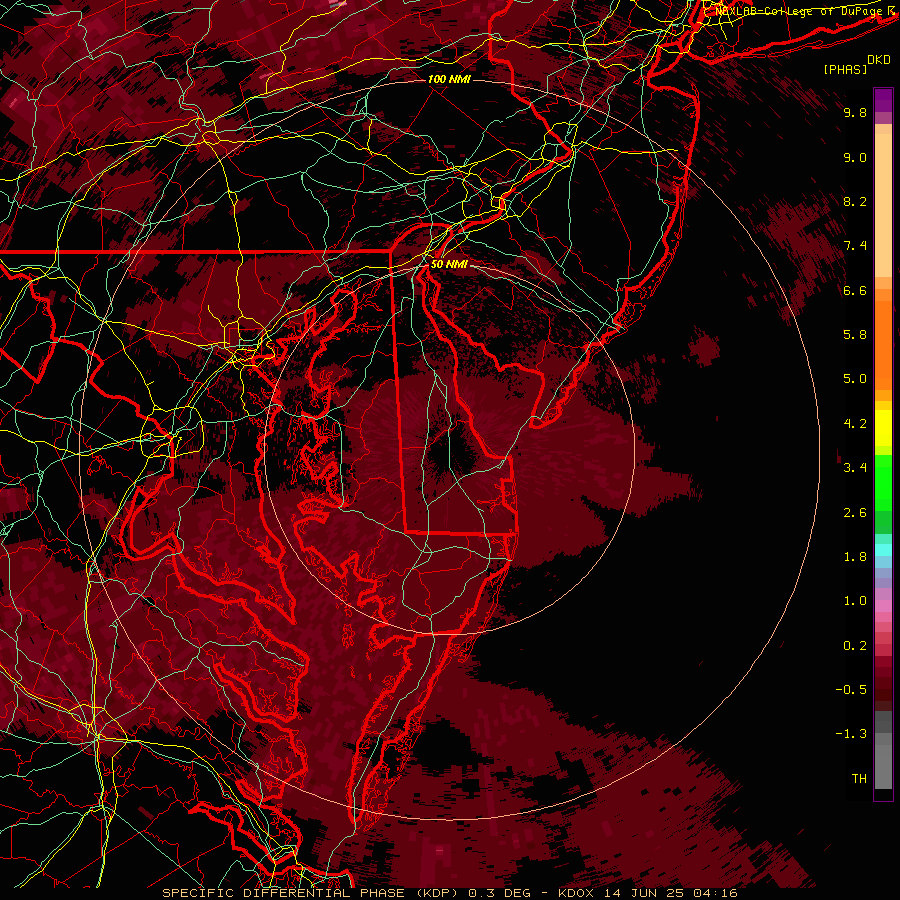Image resolution: width=900 pixels, height=900 pixels.
Task: Click the 3.4 value on the color scale
Action: (855, 468)
